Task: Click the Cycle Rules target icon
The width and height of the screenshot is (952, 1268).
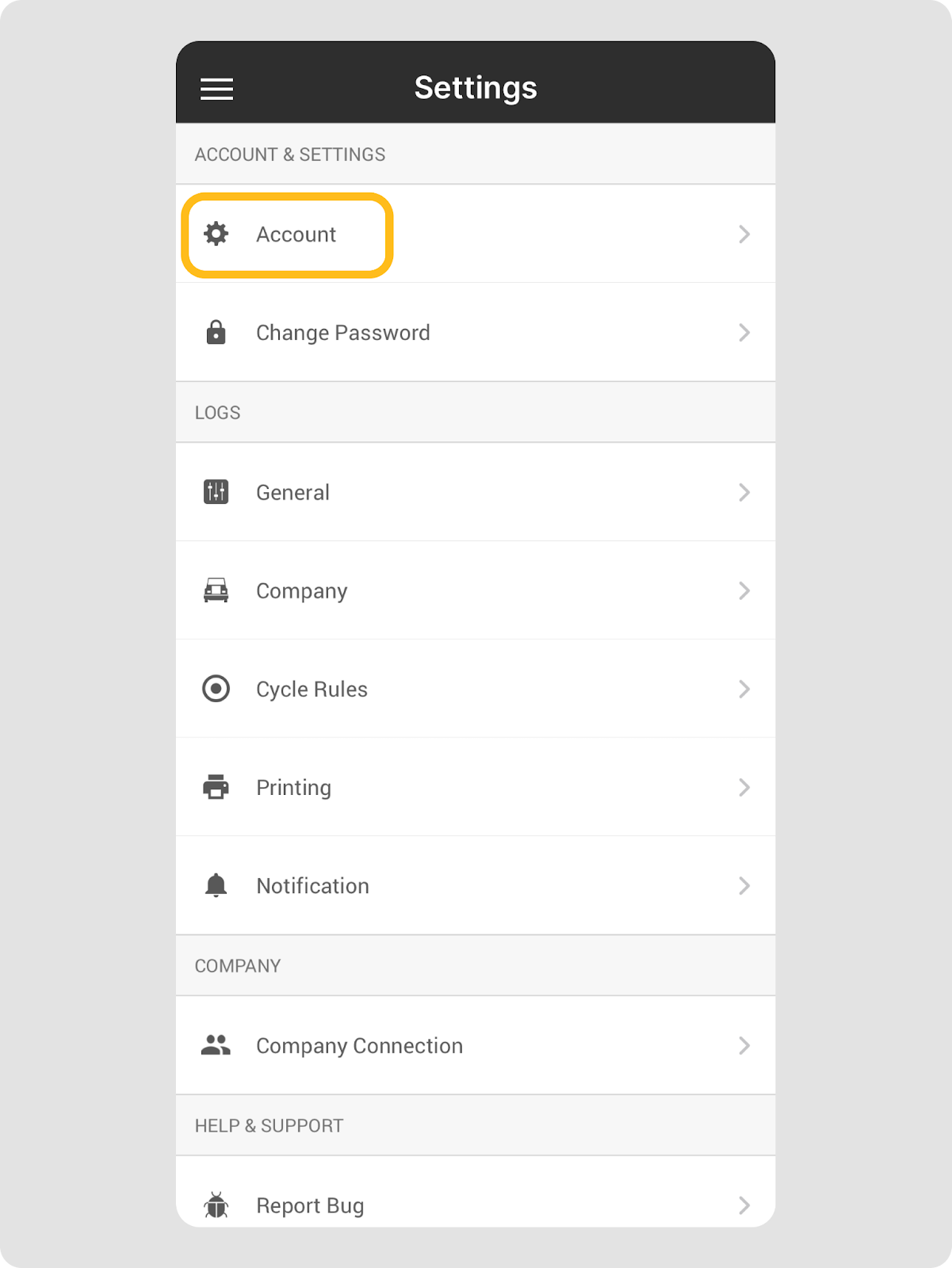Action: (216, 689)
